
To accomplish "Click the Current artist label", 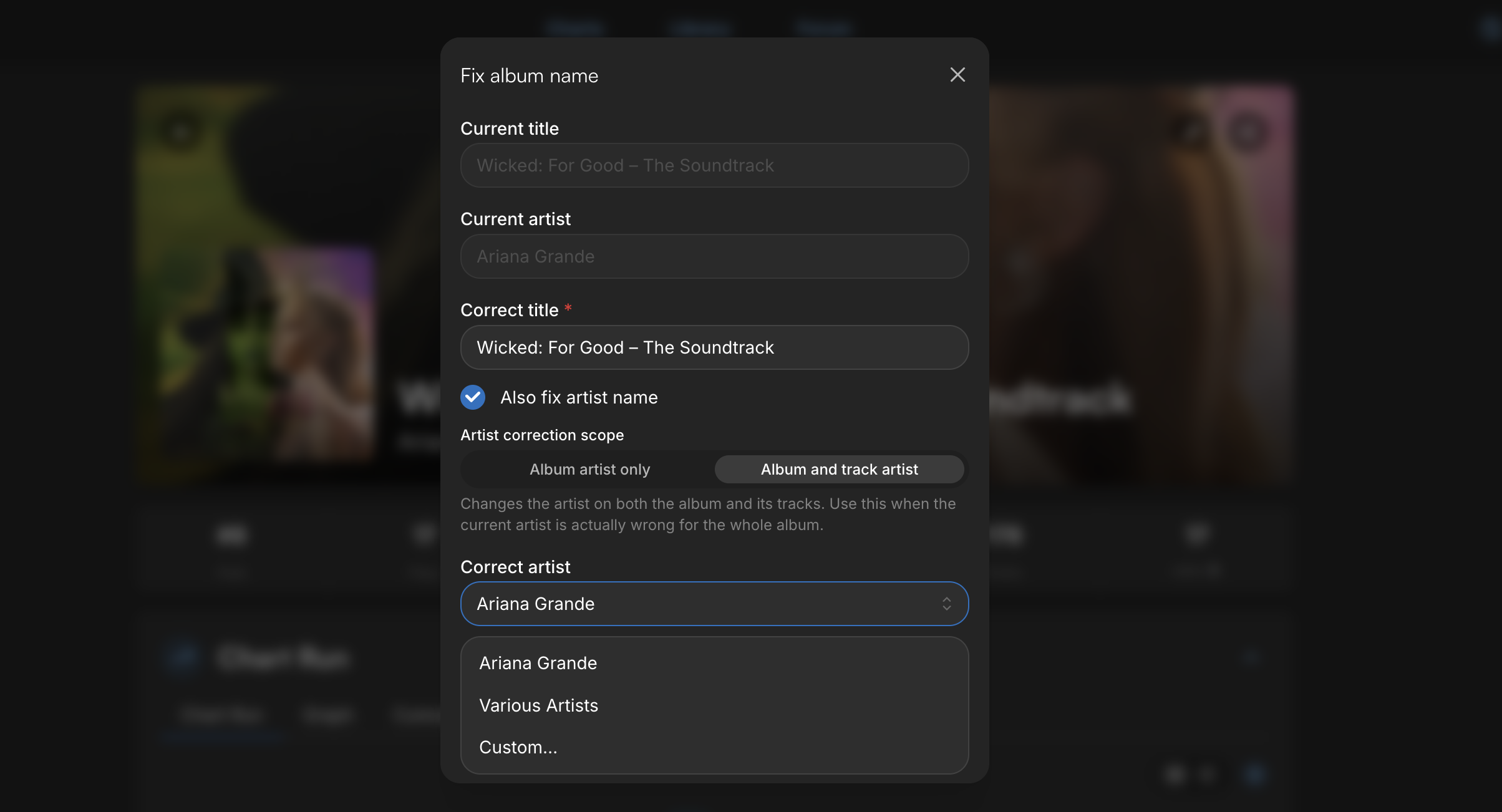I will pyautogui.click(x=515, y=219).
